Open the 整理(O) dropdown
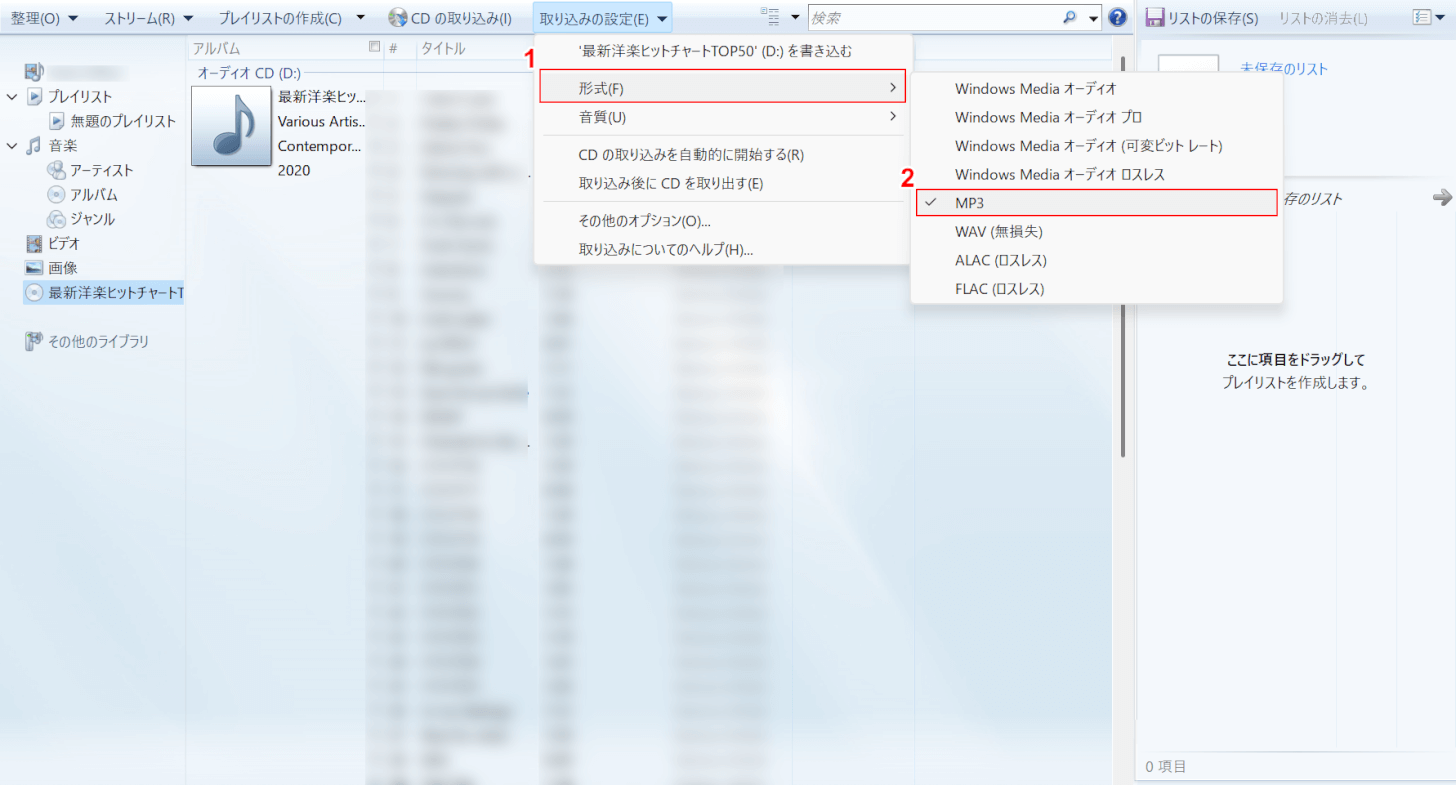 pos(44,18)
